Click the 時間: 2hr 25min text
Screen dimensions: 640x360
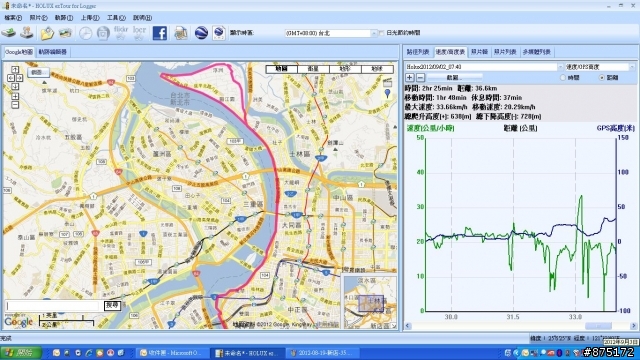coord(428,88)
